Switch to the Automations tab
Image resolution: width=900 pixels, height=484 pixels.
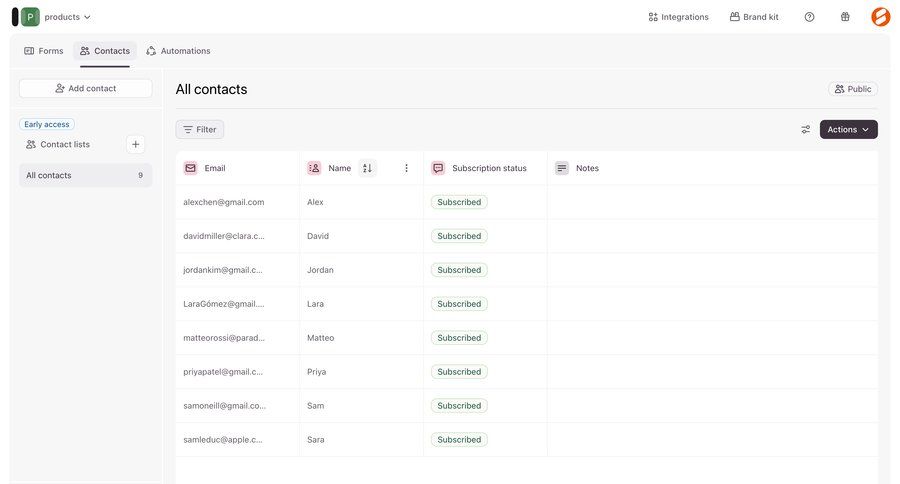pos(178,51)
